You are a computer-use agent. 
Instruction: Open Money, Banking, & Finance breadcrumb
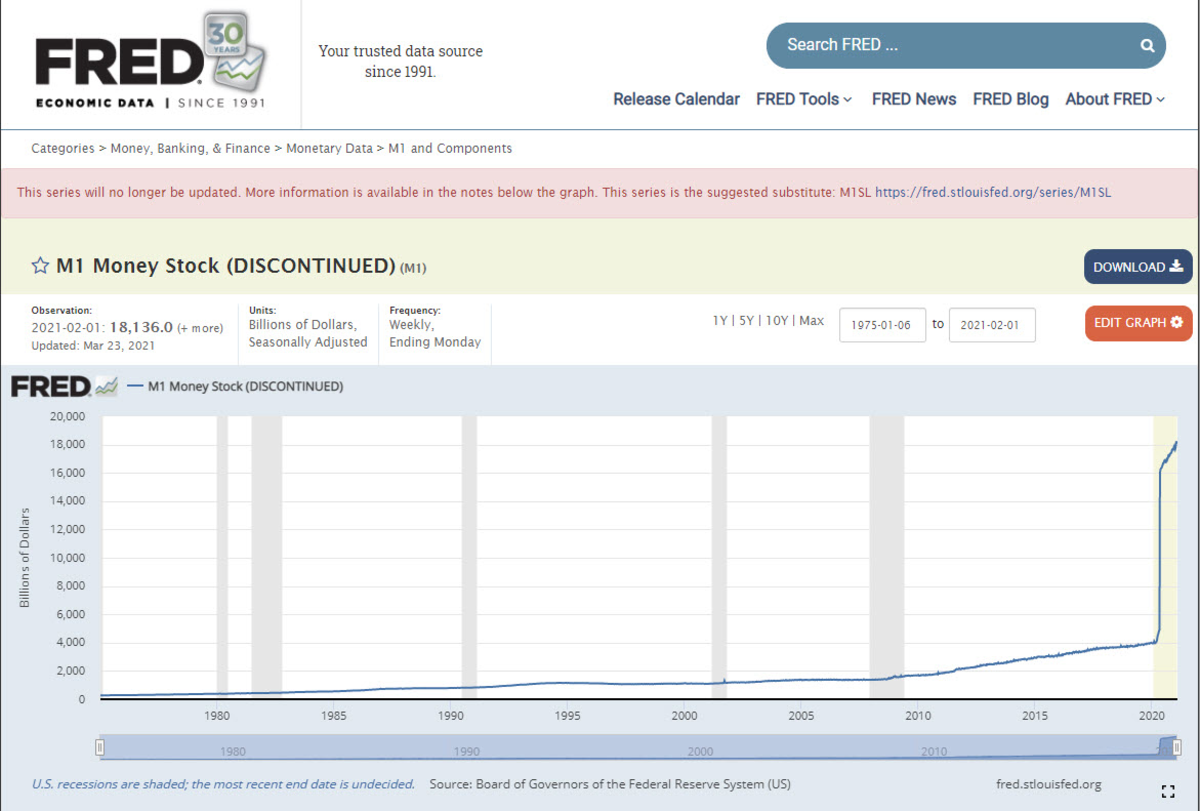point(189,148)
